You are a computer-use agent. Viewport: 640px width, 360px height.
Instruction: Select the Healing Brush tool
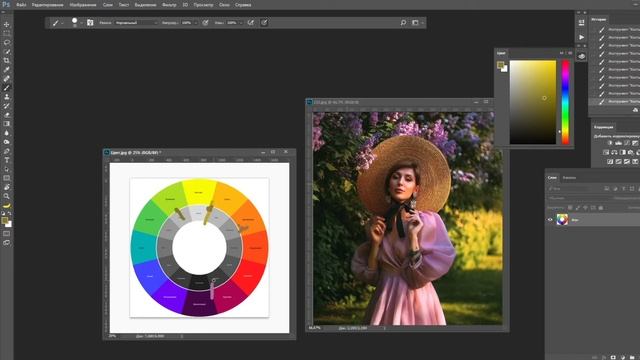coord(7,78)
